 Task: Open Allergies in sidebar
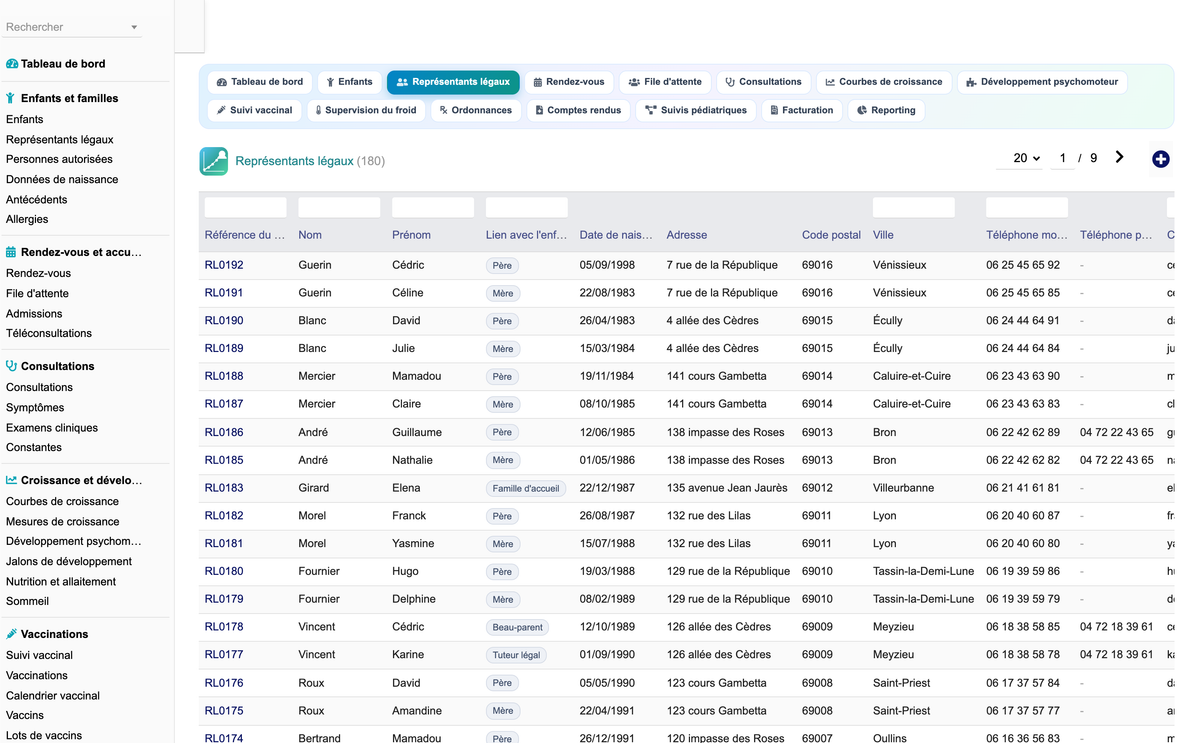(27, 220)
